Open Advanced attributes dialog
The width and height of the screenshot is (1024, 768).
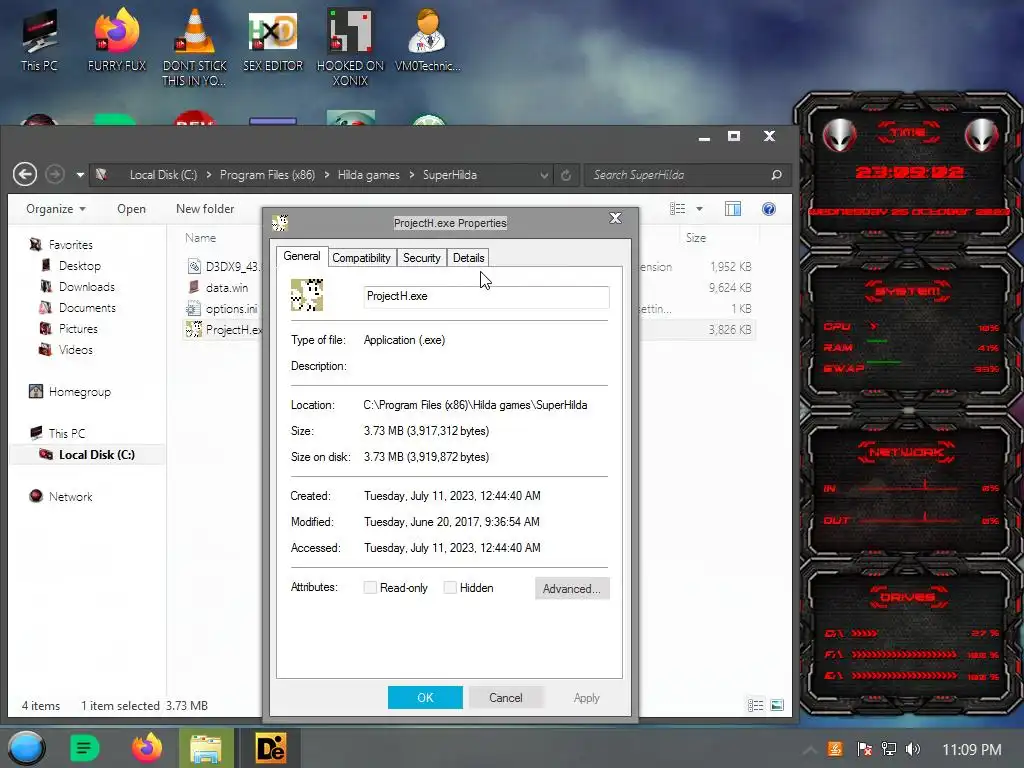coord(572,588)
